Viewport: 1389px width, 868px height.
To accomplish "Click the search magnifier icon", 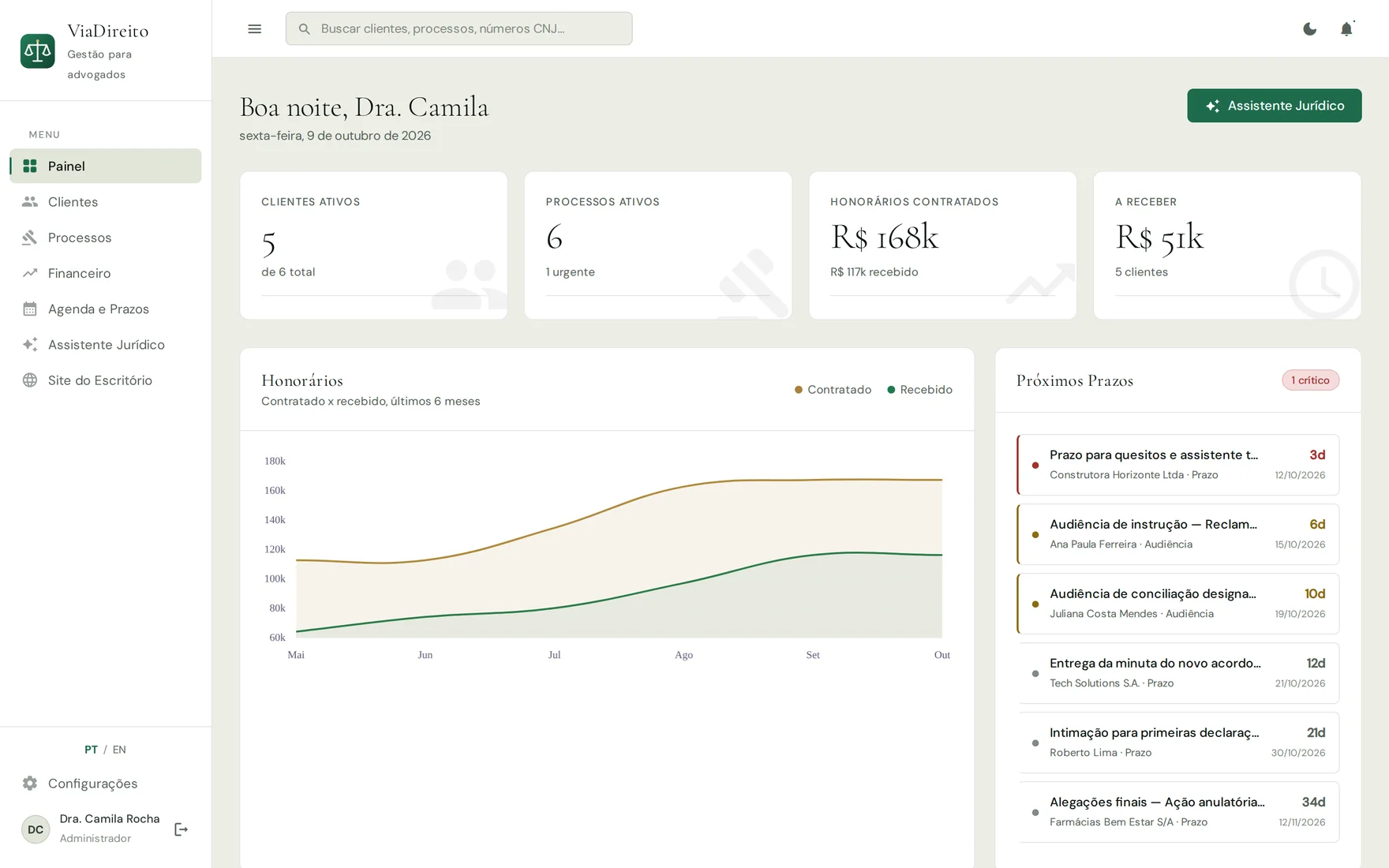I will (304, 29).
